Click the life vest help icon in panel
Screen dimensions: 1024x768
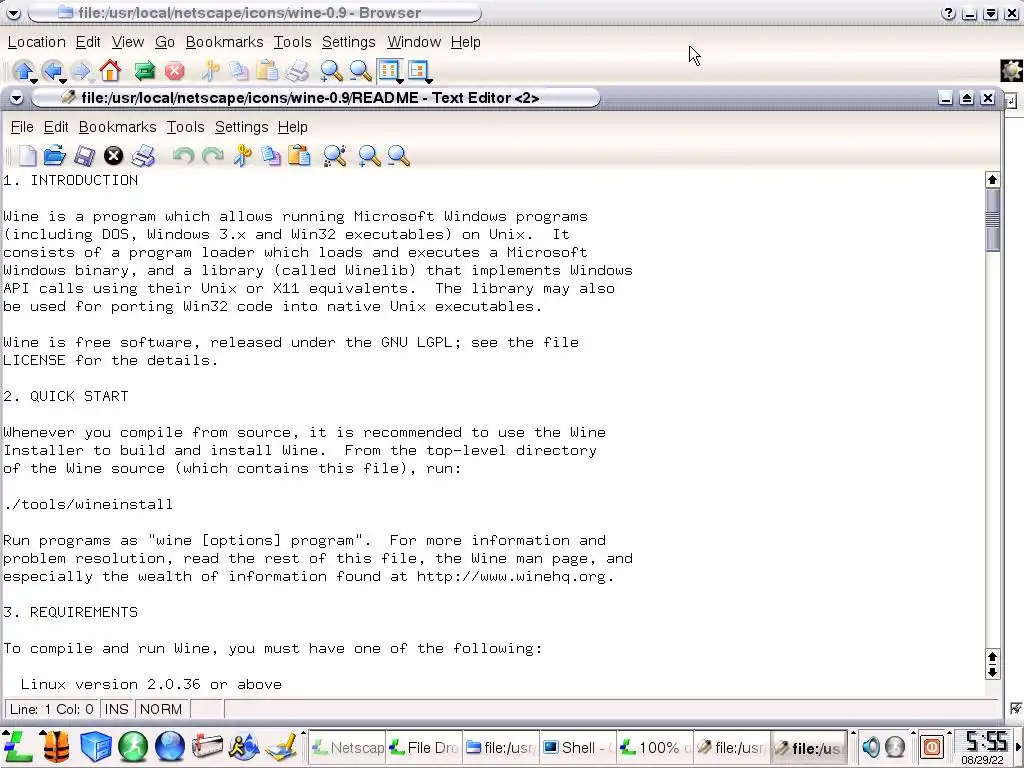tap(56, 746)
